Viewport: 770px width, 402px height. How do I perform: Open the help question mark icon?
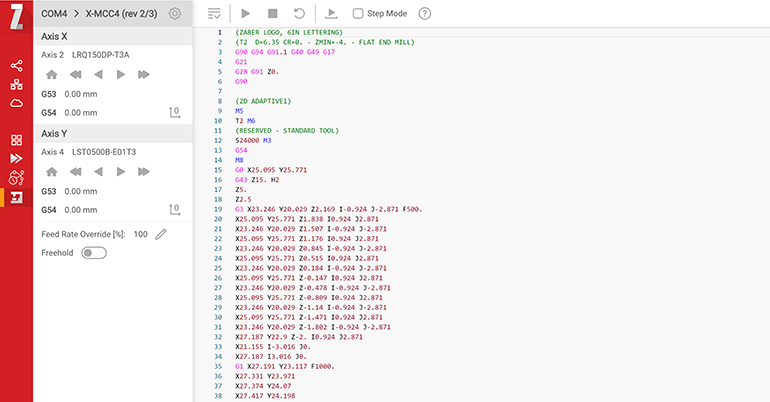425,14
